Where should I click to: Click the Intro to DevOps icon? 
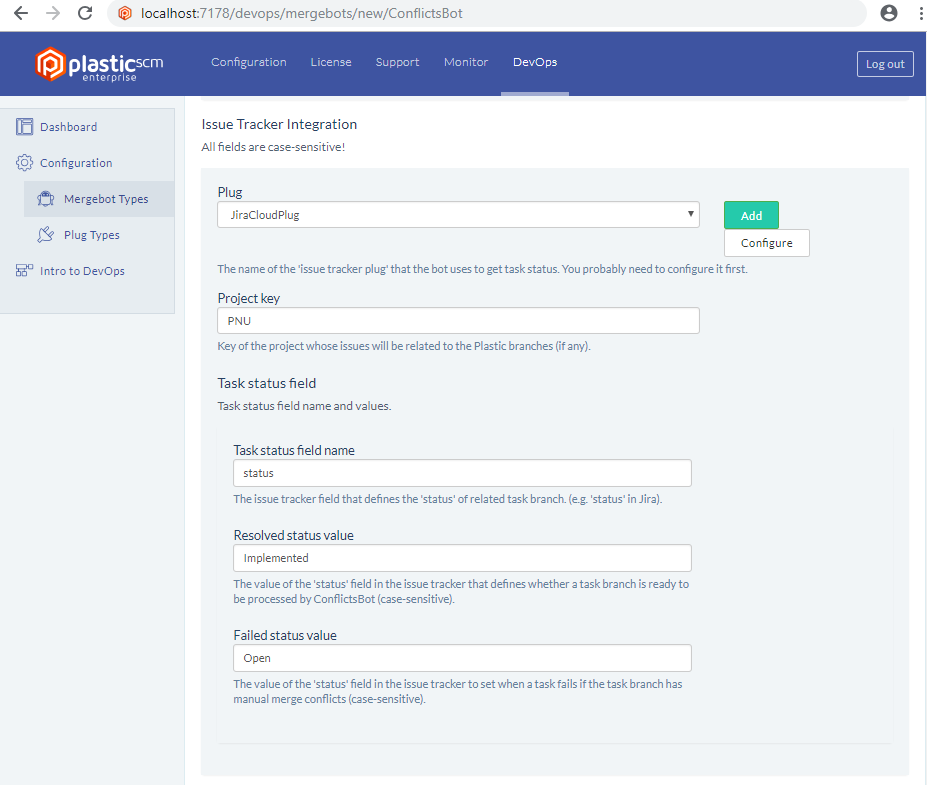(24, 271)
